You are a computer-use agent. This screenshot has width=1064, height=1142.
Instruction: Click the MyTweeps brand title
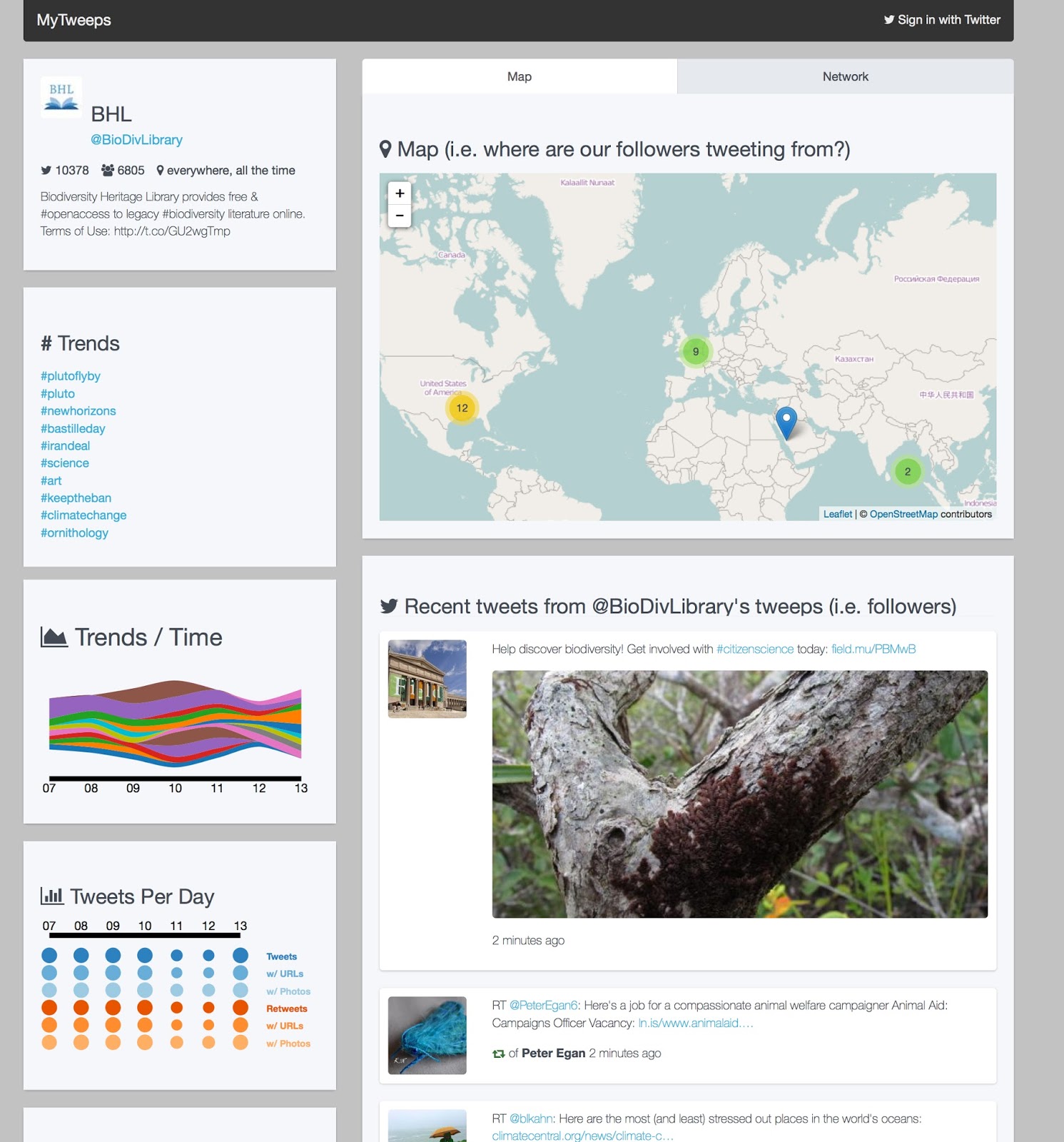(74, 20)
